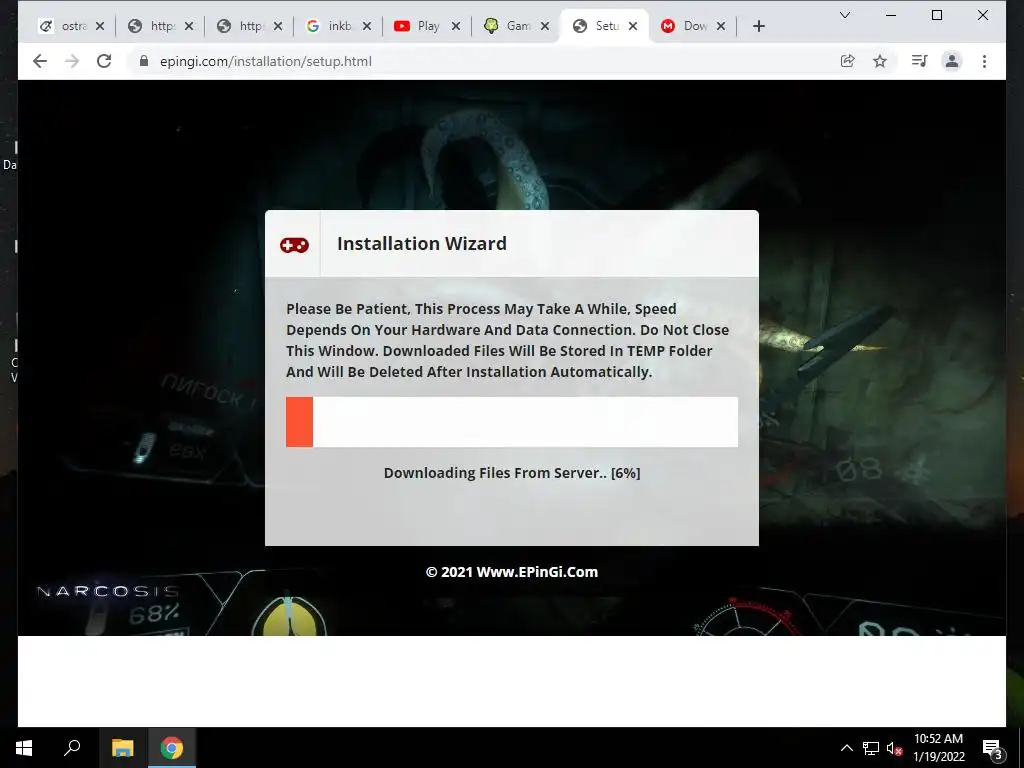Close the YouTube 'Play' tab
Screen dimensions: 1024x768
456,26
